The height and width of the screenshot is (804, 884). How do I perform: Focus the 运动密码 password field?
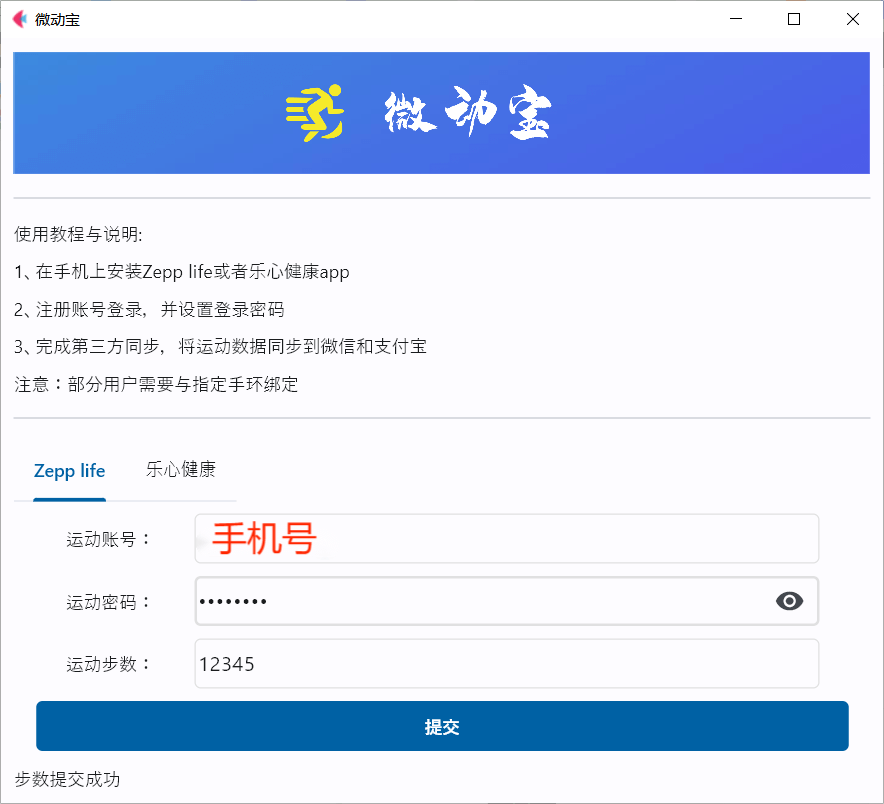point(506,601)
